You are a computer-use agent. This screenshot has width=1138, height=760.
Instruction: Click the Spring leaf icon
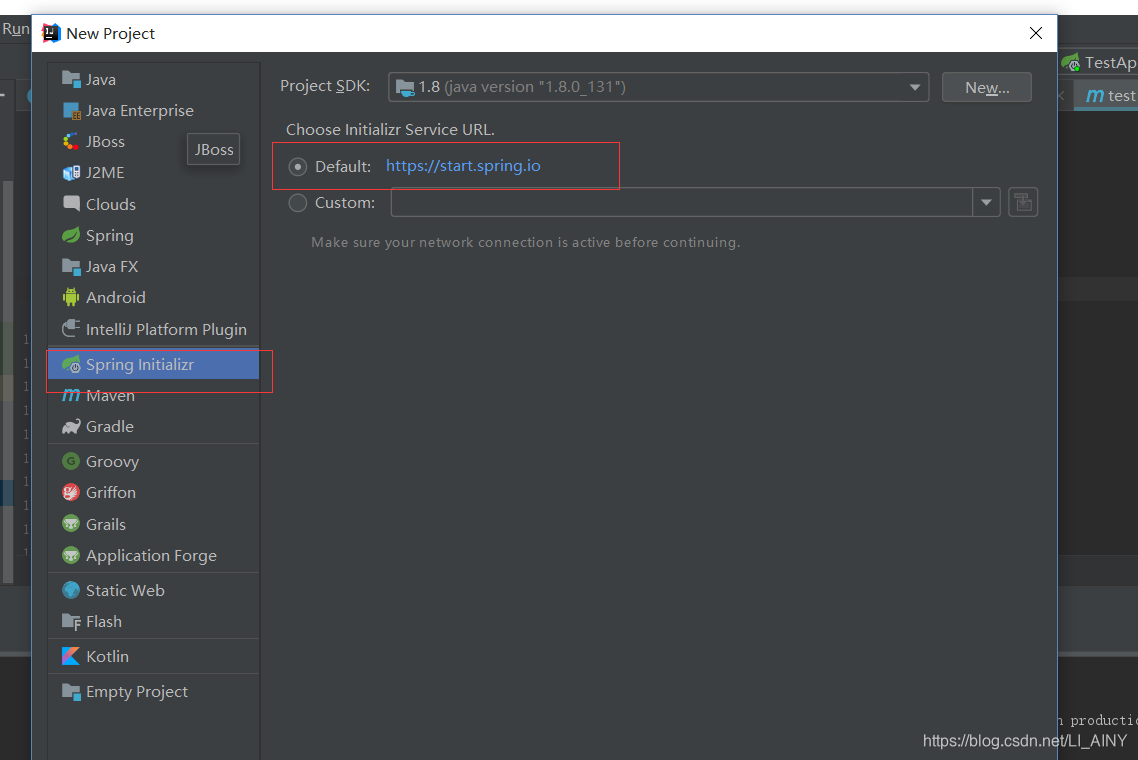71,235
